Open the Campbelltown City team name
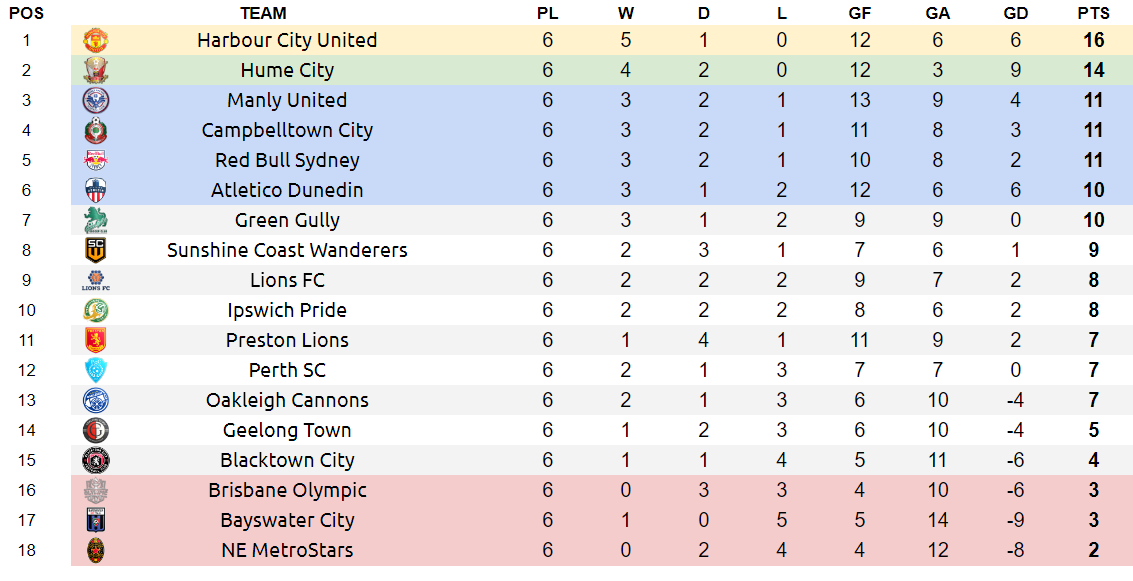 point(287,130)
